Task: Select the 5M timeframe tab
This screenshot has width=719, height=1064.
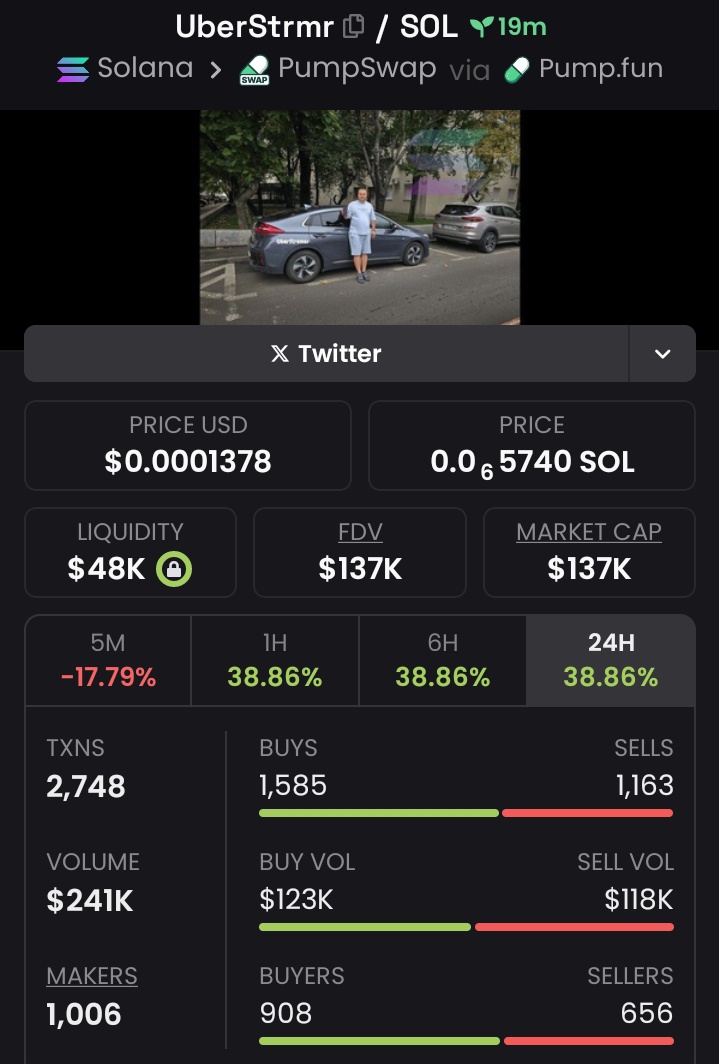Action: (109, 660)
